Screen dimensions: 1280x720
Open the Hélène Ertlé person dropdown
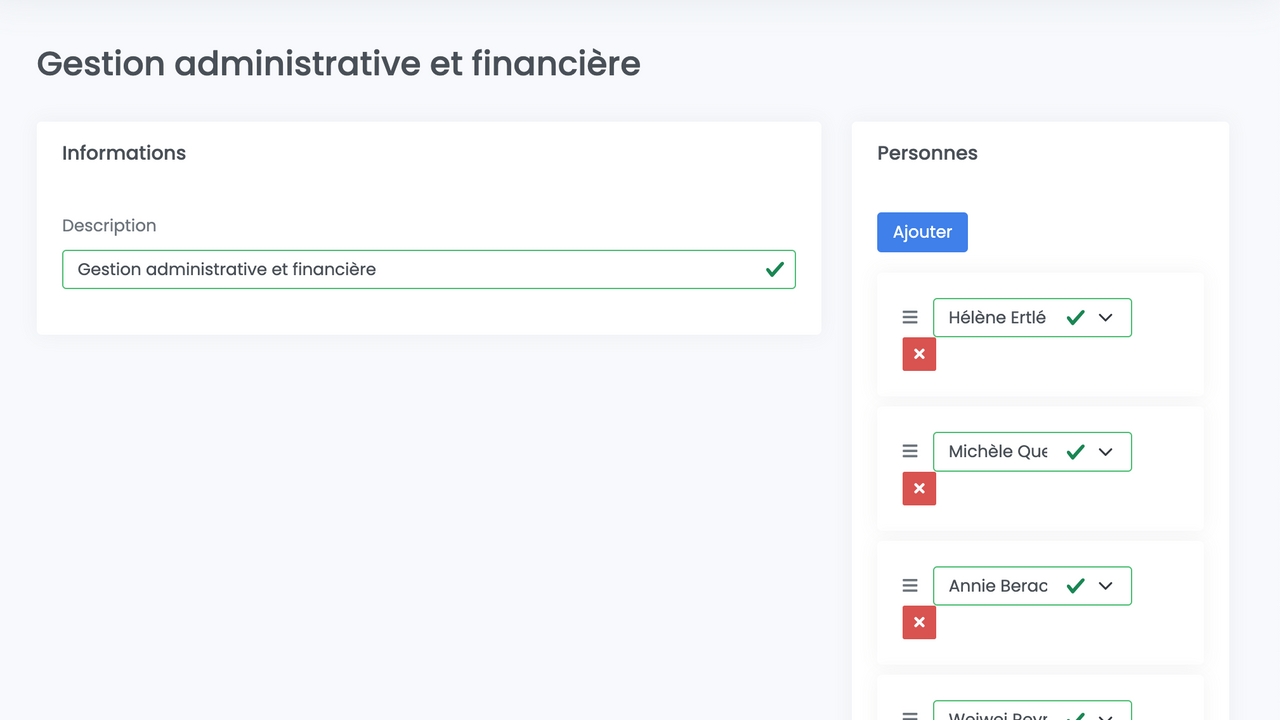[1105, 317]
